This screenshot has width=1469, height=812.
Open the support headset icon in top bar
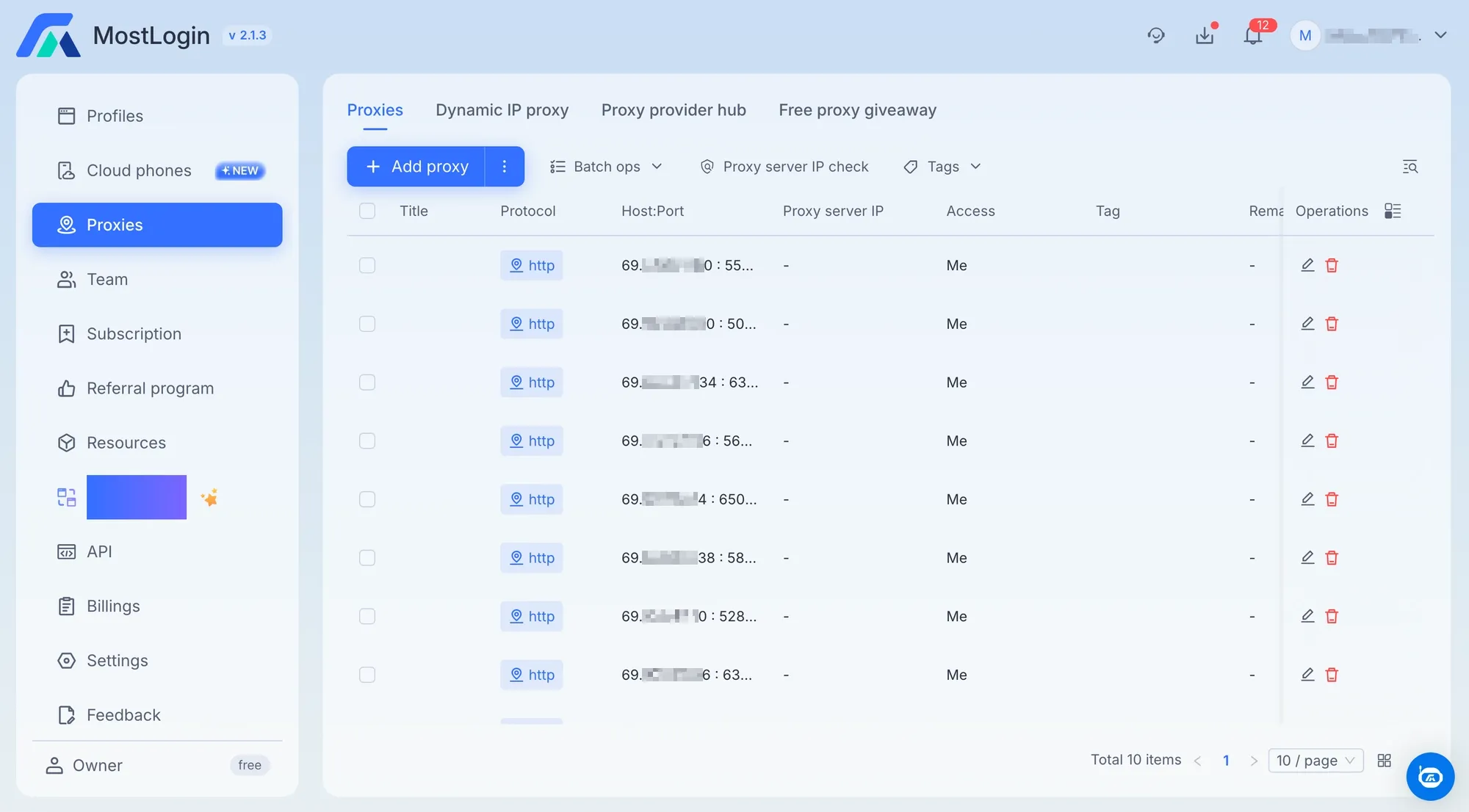tap(1155, 35)
